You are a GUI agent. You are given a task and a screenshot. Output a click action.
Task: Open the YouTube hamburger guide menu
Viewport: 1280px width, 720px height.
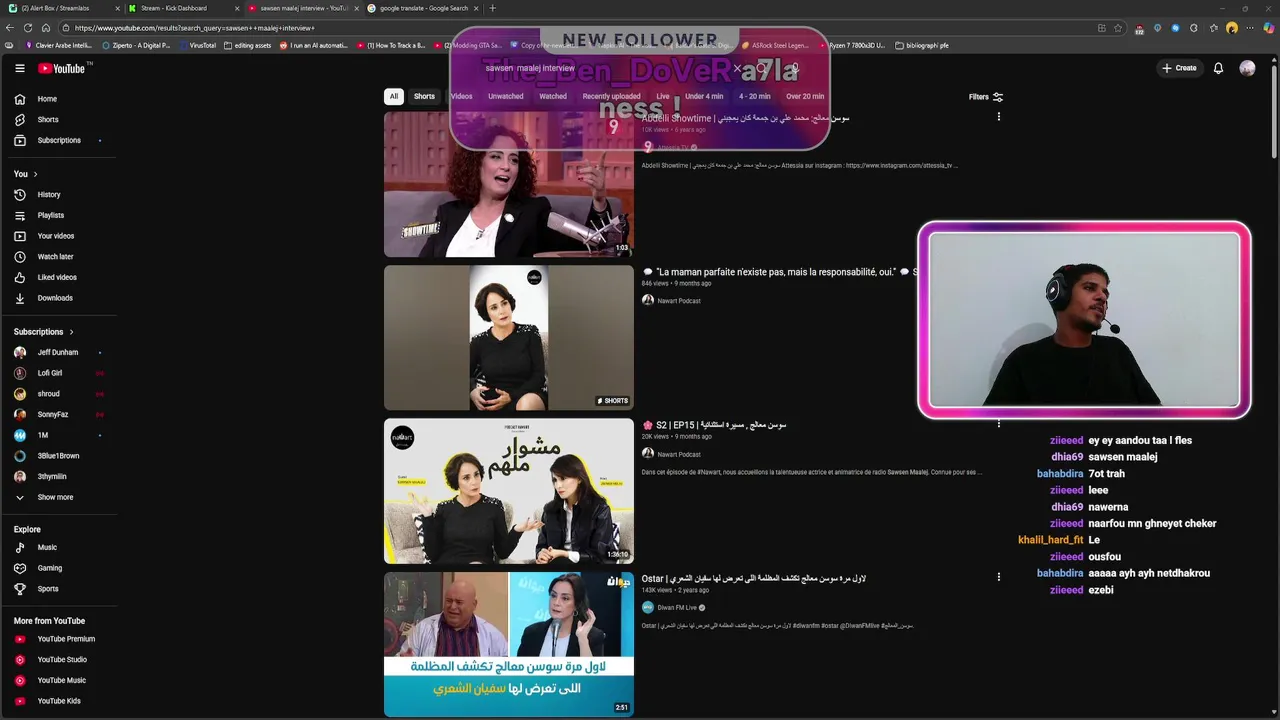click(20, 68)
